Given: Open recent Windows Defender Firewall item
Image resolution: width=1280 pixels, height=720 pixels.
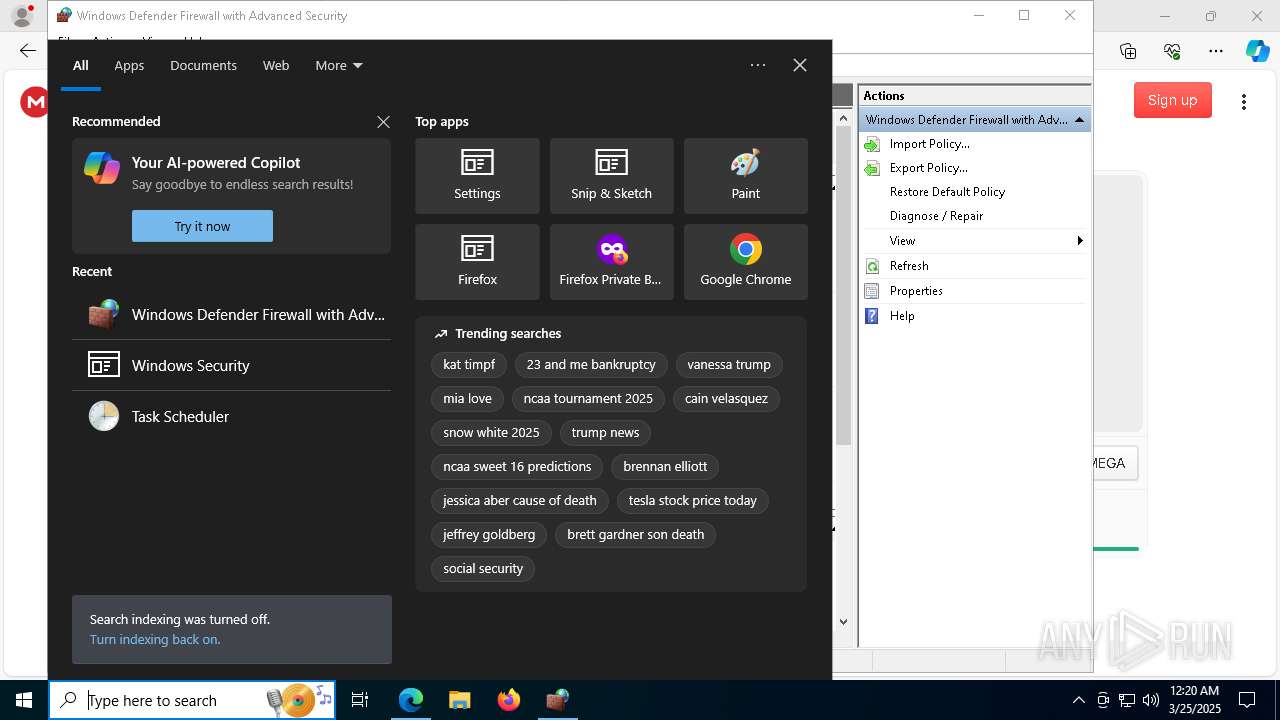Looking at the screenshot, I should pos(231,315).
